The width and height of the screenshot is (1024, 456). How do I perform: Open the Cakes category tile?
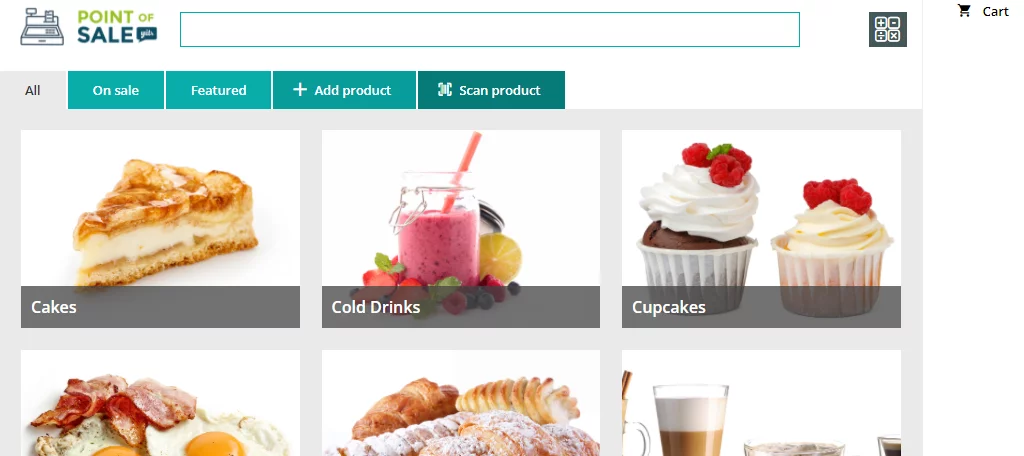(160, 229)
